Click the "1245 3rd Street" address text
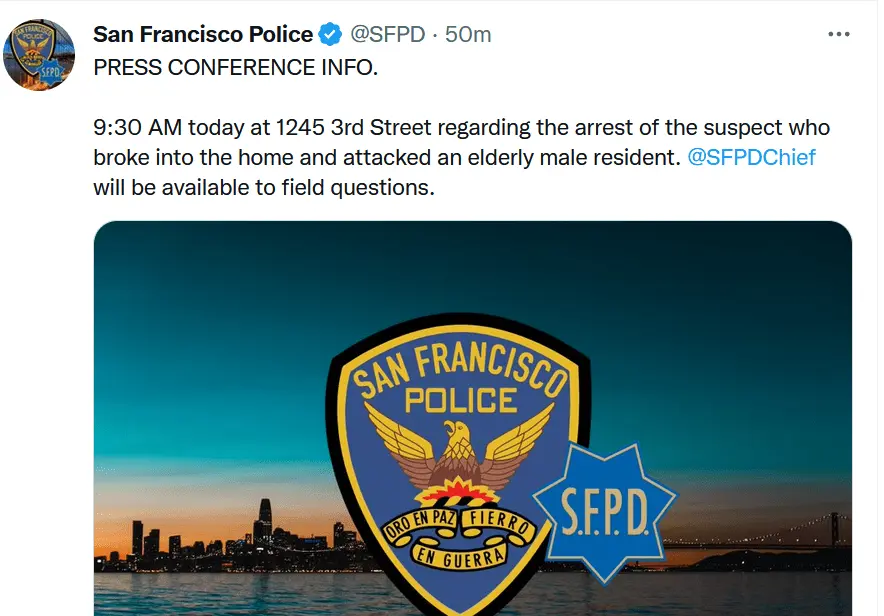 (327, 129)
